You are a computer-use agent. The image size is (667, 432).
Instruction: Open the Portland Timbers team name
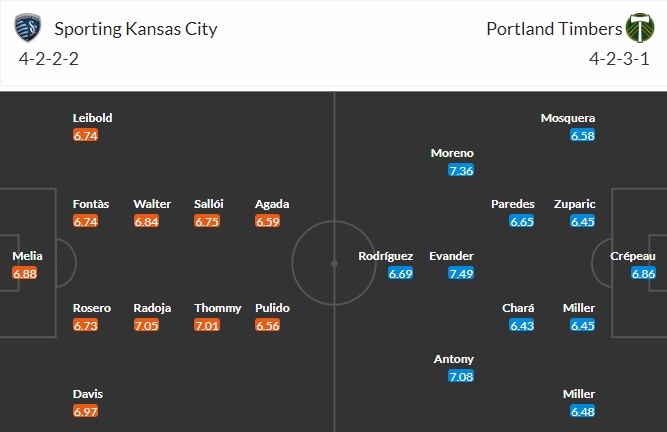(550, 28)
